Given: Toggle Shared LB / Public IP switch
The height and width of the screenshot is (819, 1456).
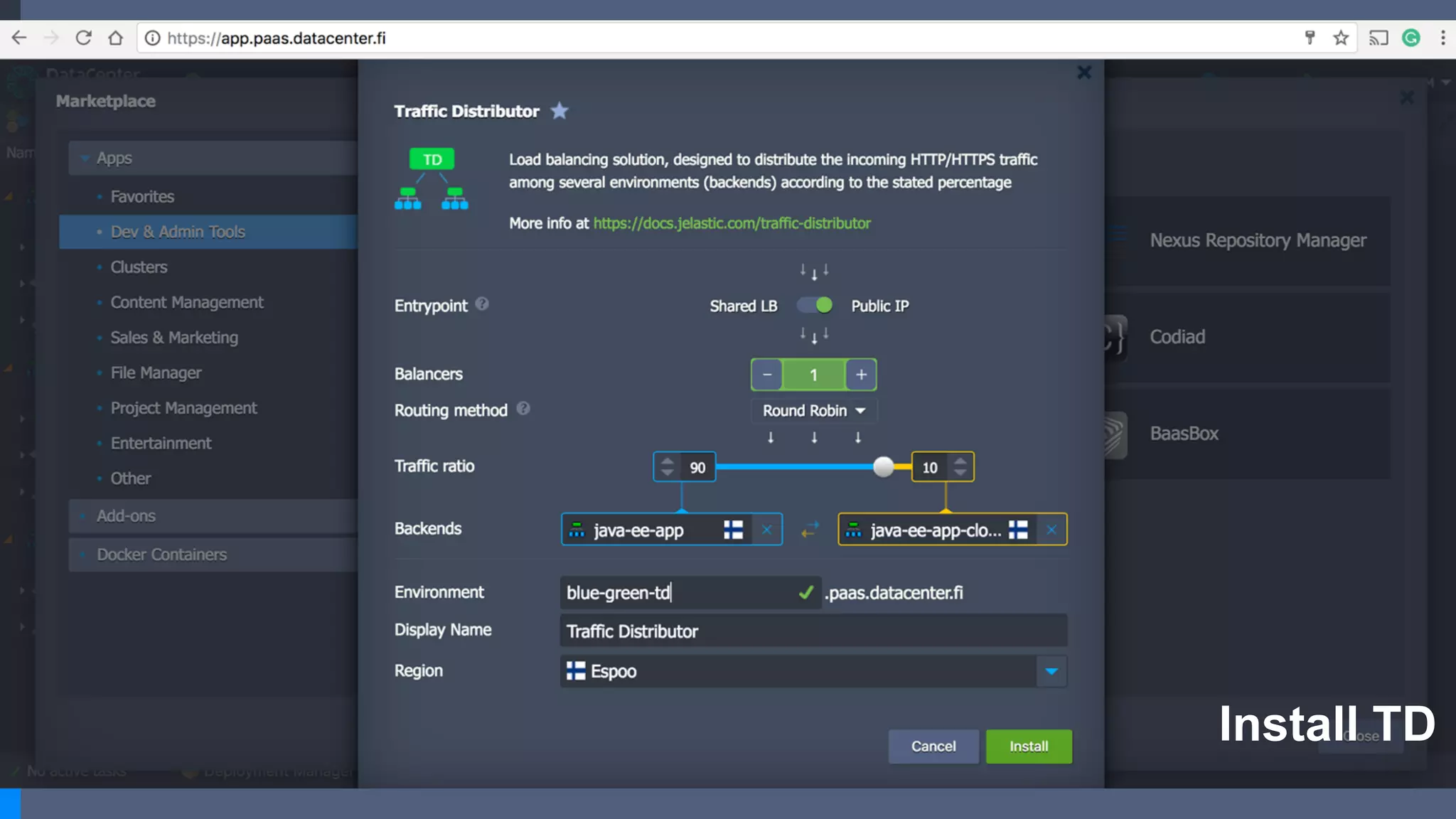Looking at the screenshot, I should (815, 306).
